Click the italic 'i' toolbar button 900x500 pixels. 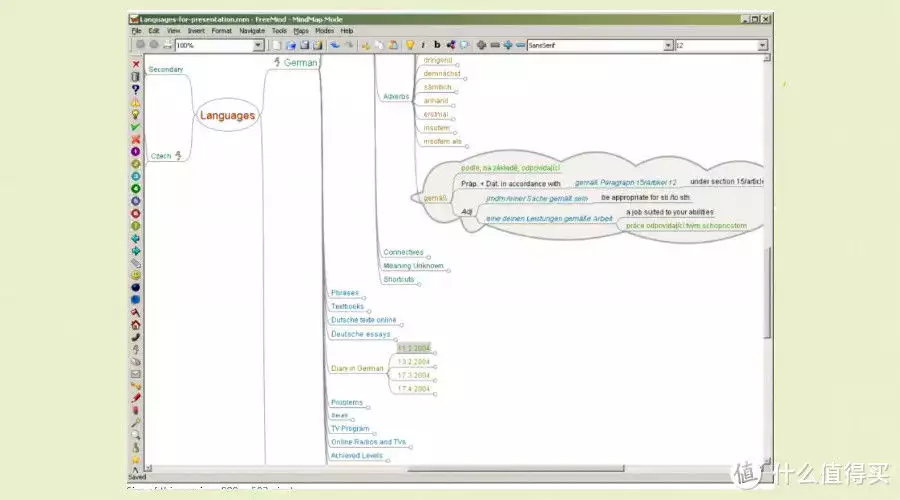coord(423,45)
